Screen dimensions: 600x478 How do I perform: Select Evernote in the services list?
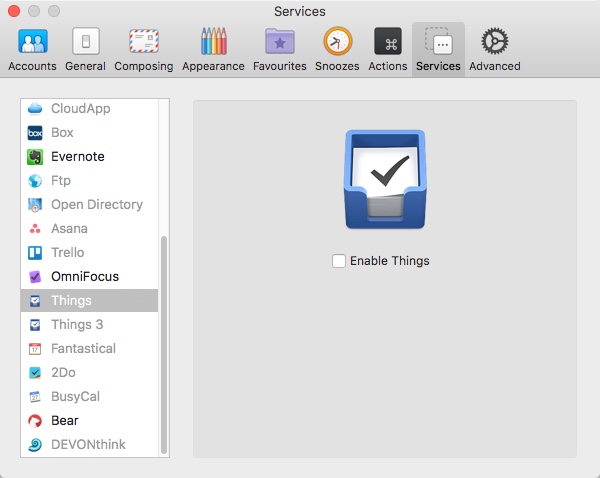tap(90, 157)
